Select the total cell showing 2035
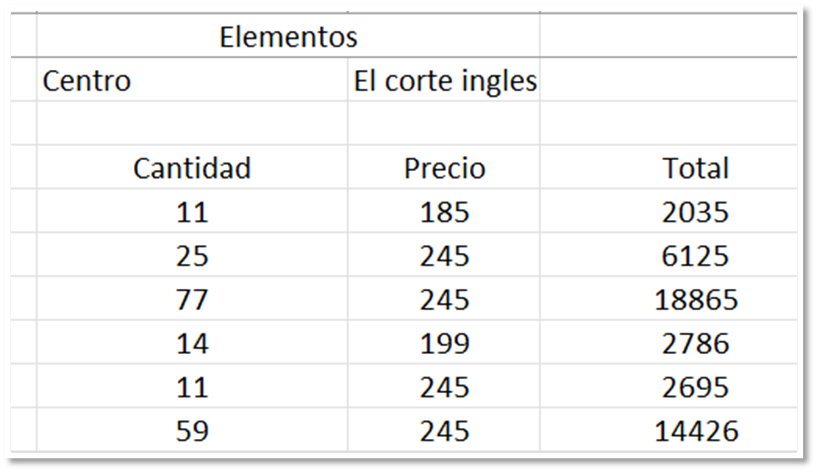Screen dimensions: 816x471 pos(669,211)
